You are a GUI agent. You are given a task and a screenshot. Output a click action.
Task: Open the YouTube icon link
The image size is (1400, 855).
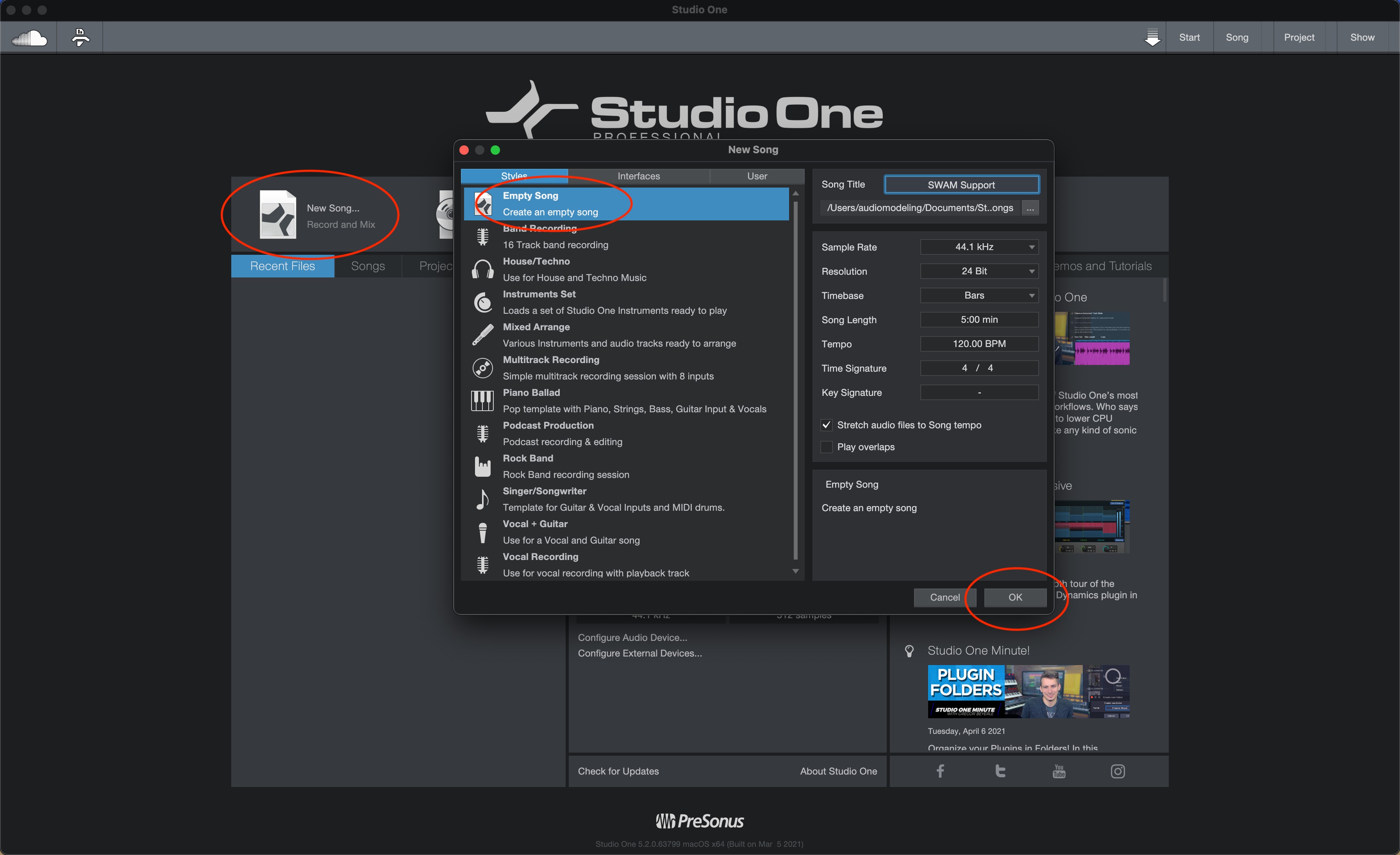[1059, 771]
